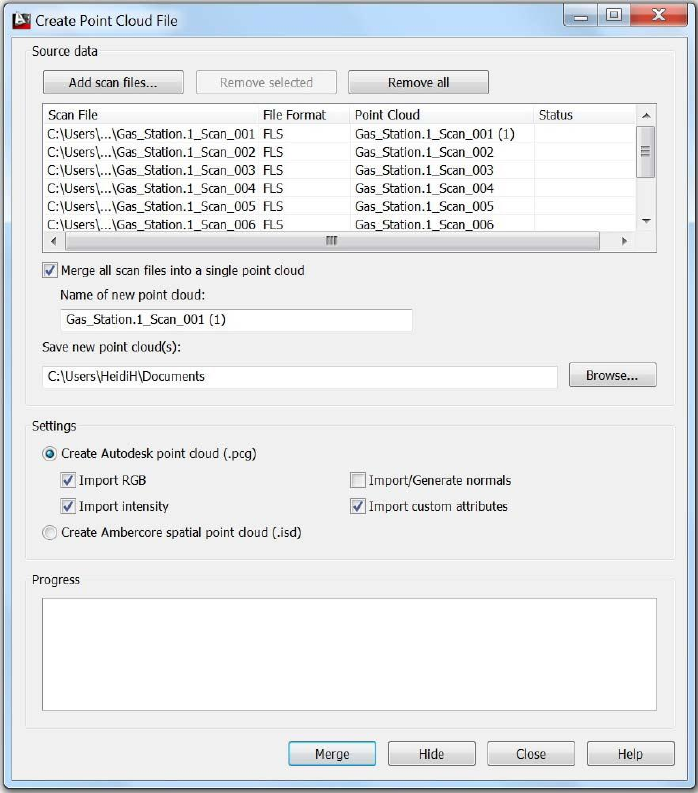Screen dimensions: 698x793
Task: Click the Close button at bottom
Action: tap(531, 754)
